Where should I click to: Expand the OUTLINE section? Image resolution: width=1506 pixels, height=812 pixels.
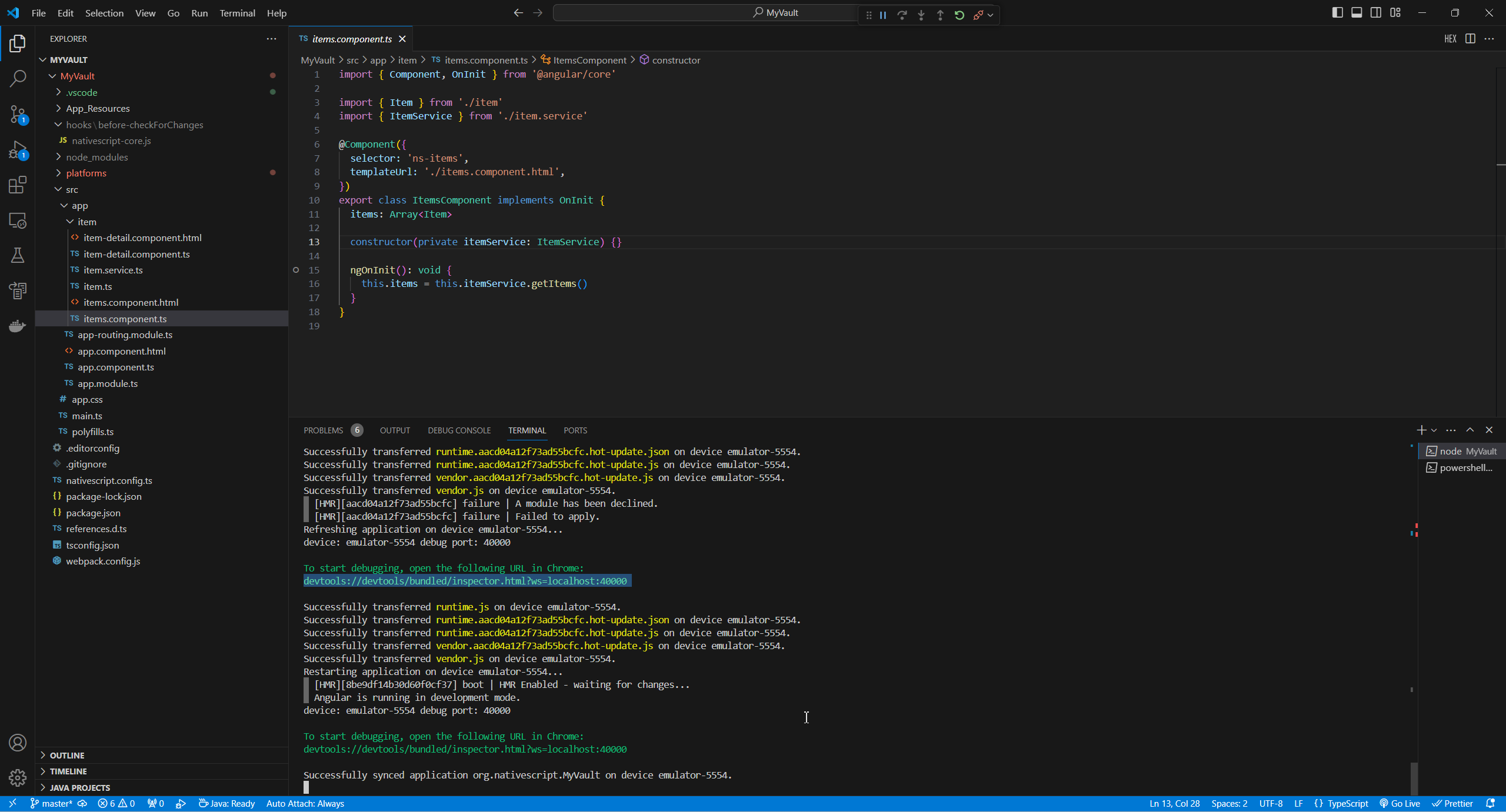click(x=66, y=755)
